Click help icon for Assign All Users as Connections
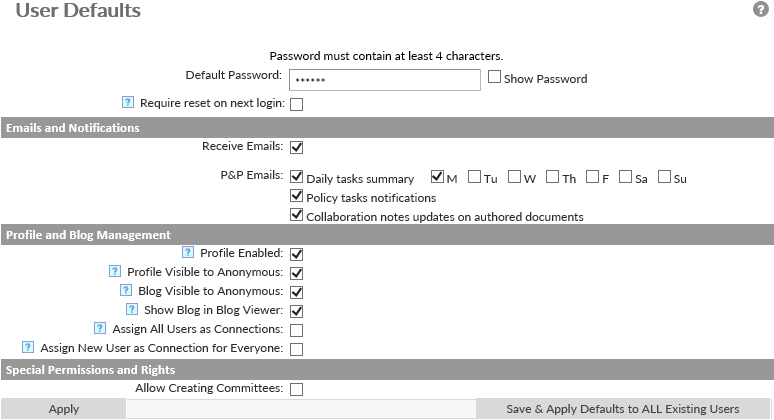Image resolution: width=774 pixels, height=420 pixels. pyautogui.click(x=100, y=328)
